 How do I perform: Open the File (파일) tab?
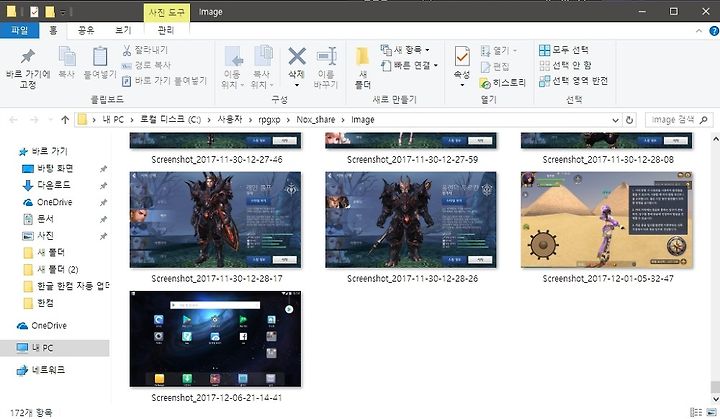coord(19,30)
